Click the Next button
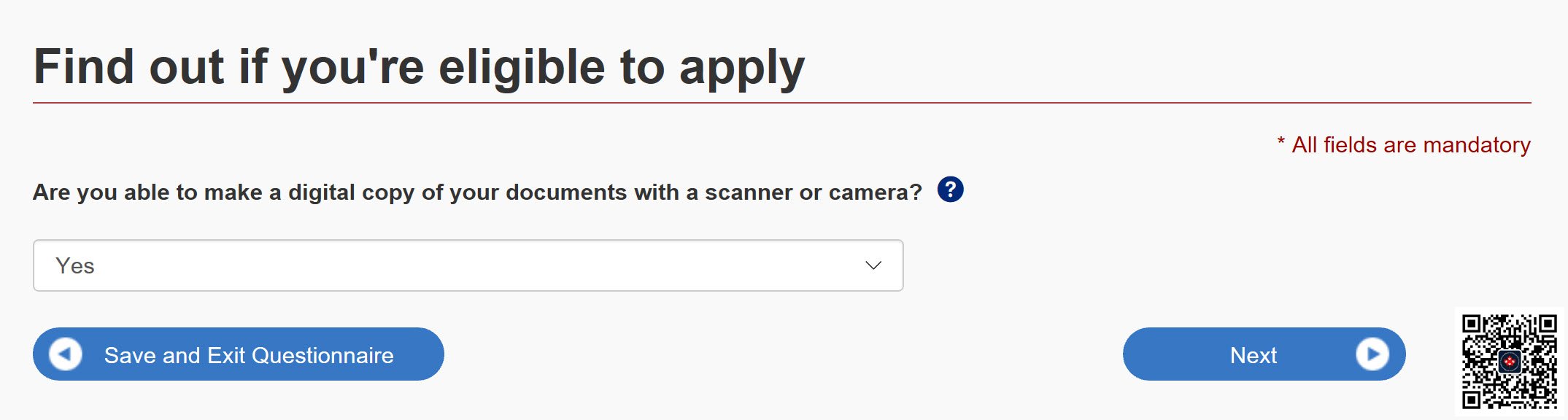Viewport: 1568px width, 420px height. coord(1264,354)
